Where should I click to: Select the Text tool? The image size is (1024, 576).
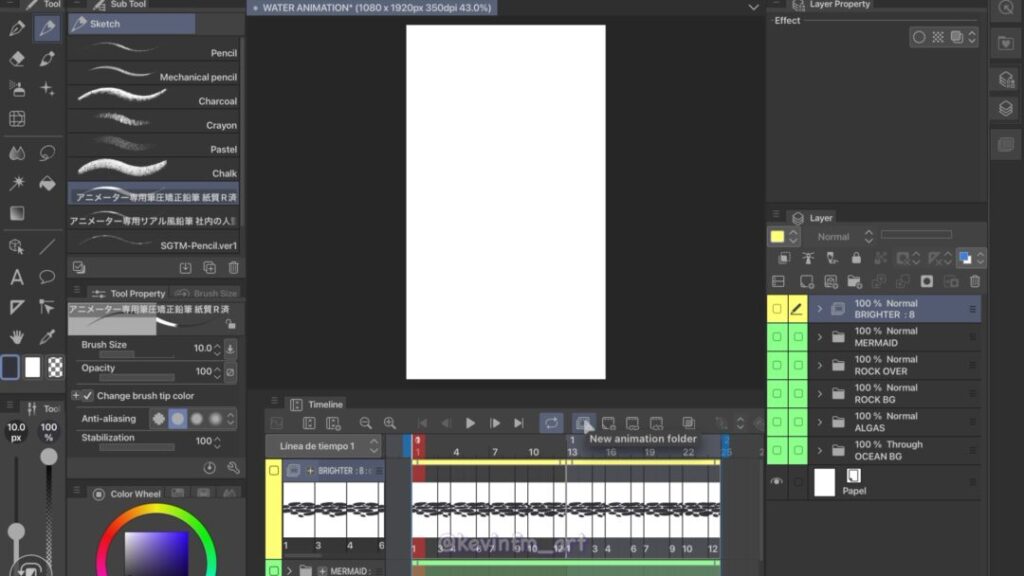[17, 277]
